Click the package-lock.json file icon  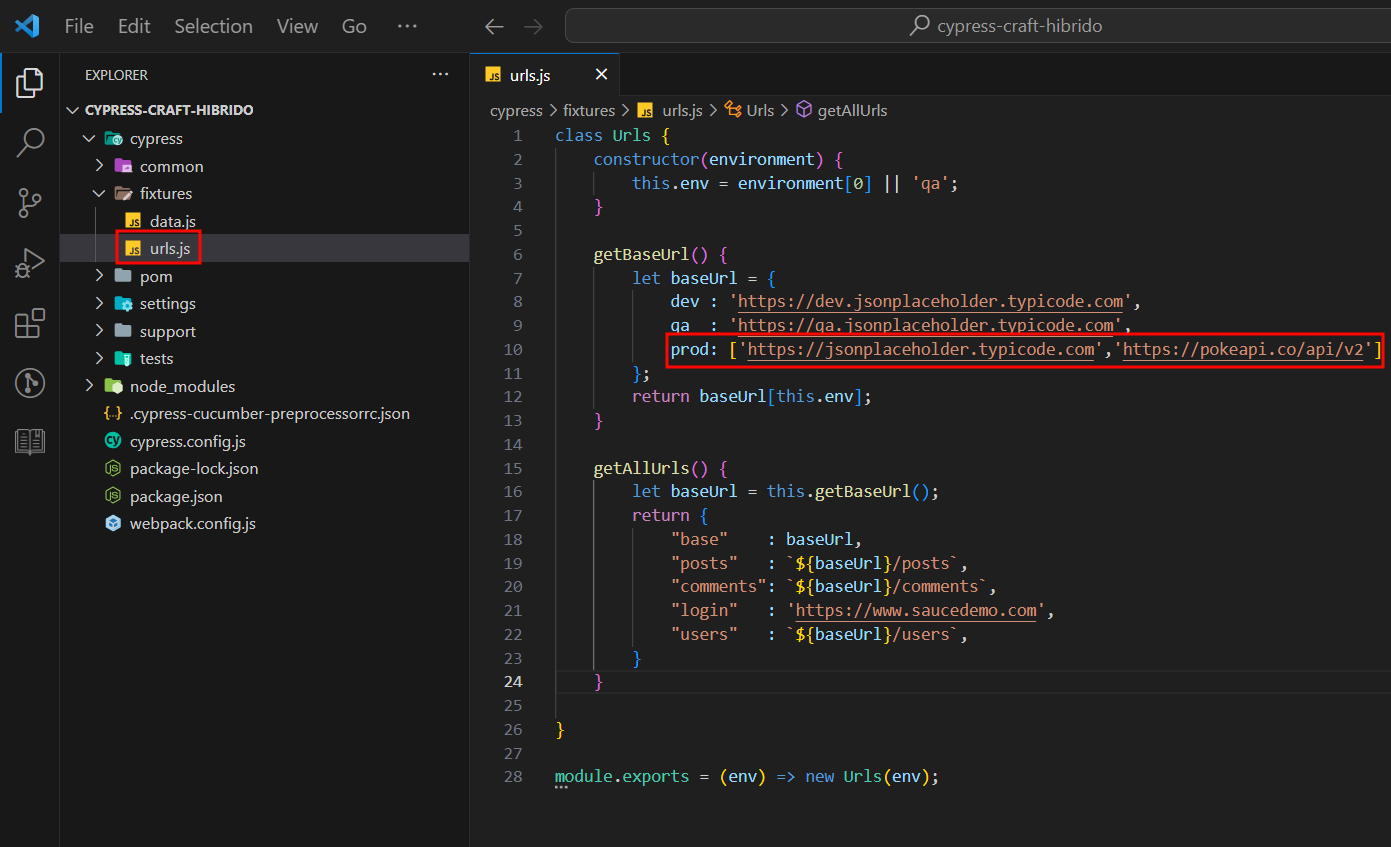pos(113,468)
